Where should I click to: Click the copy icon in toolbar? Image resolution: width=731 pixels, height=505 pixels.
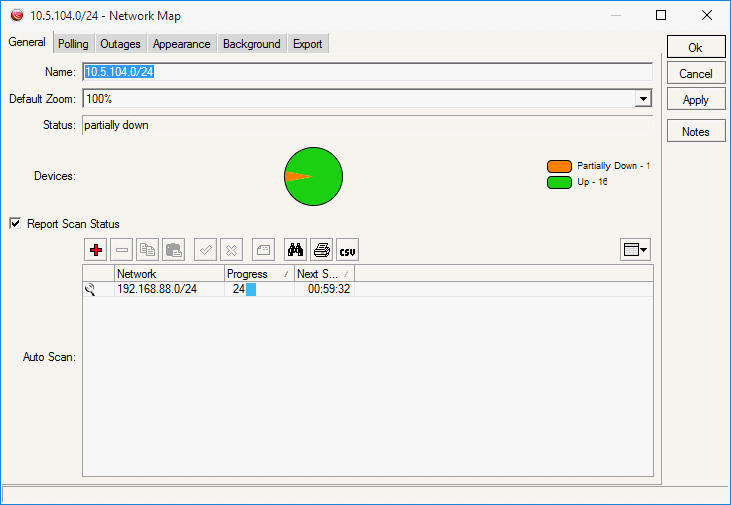point(148,249)
